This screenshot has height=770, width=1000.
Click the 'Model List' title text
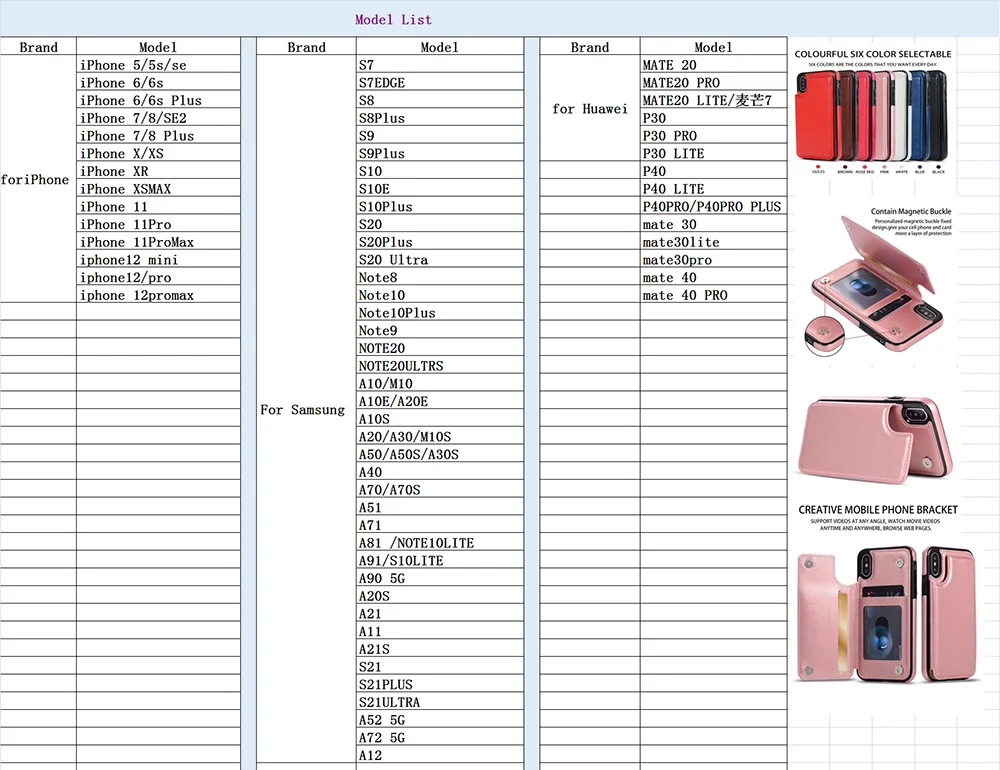(393, 20)
